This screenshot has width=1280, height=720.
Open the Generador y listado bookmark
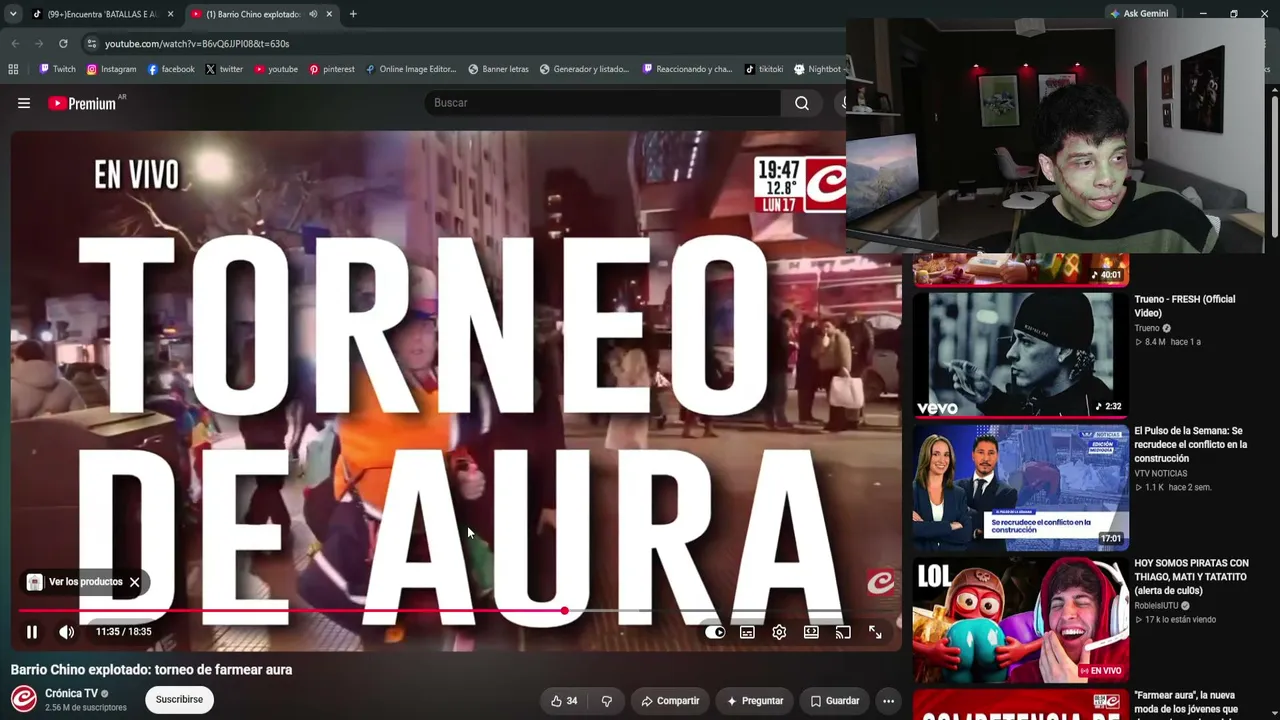(584, 69)
